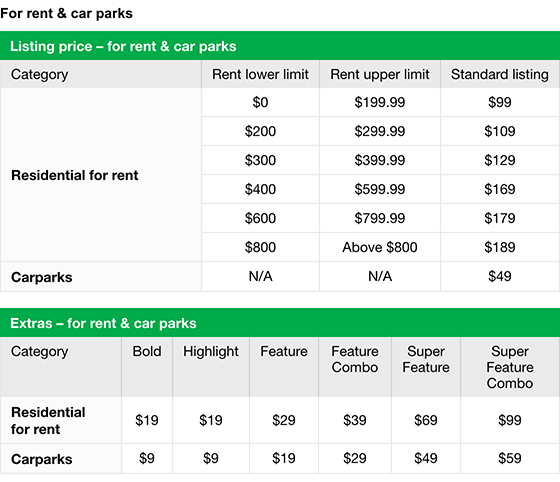Click the $69 Super Feature residential price
The width and height of the screenshot is (560, 482).
coord(426,420)
